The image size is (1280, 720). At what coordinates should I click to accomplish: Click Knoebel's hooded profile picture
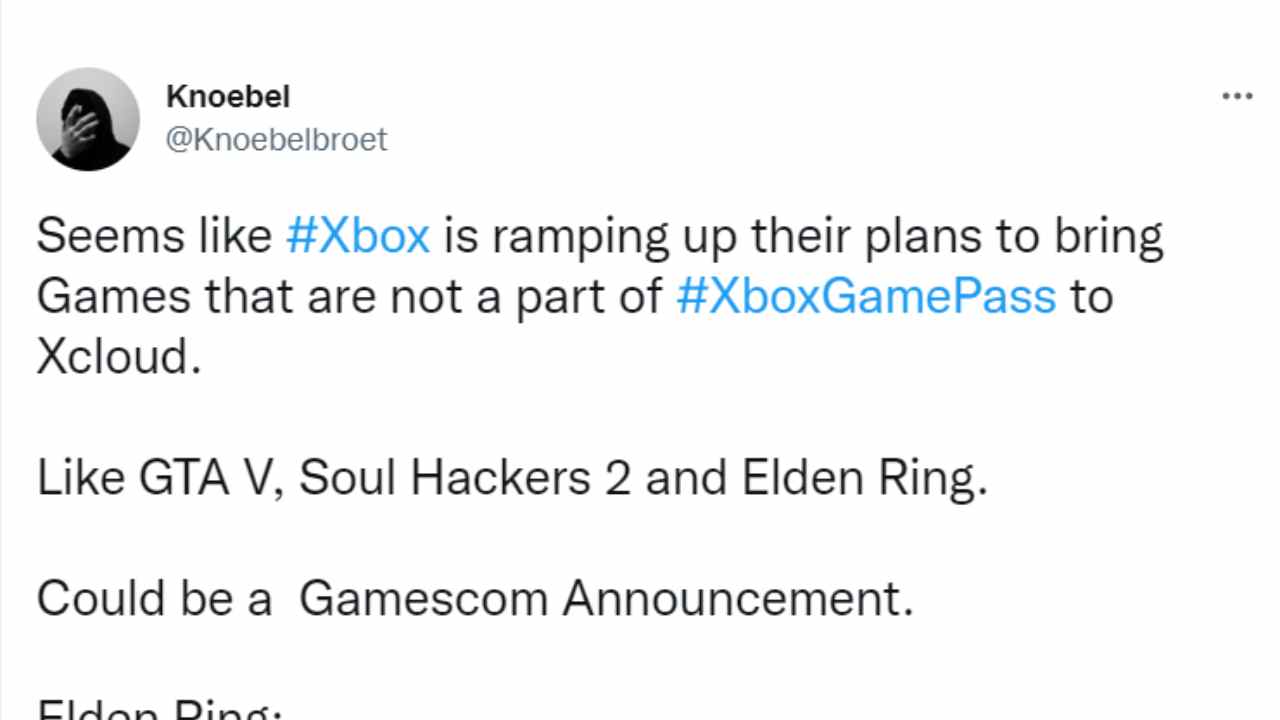88,119
